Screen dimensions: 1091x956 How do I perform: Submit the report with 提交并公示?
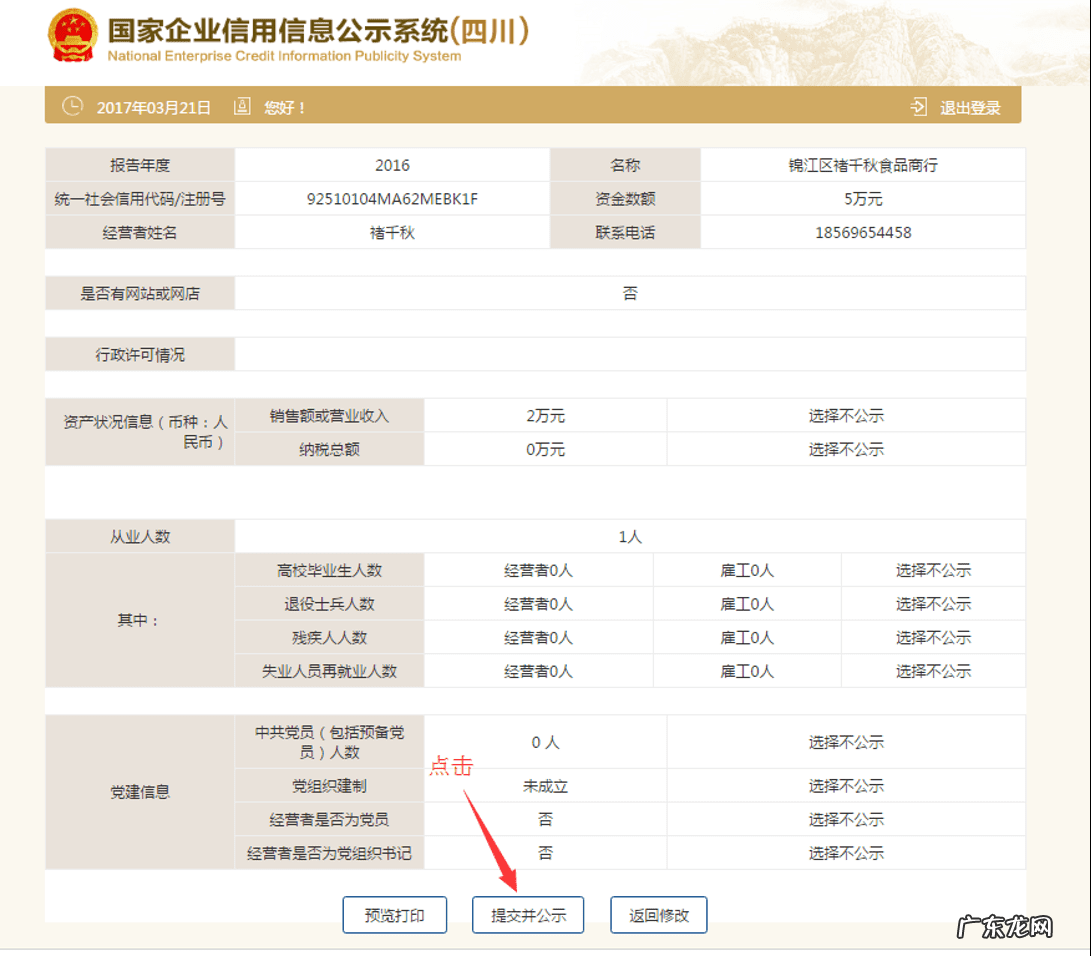528,915
